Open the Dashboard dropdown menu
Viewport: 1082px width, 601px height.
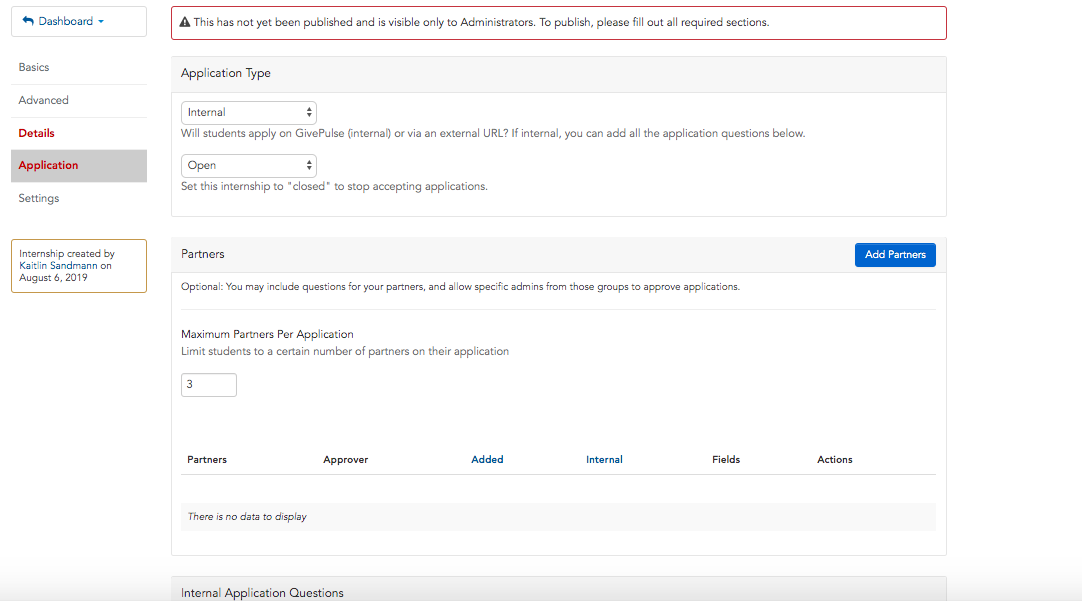coord(79,21)
